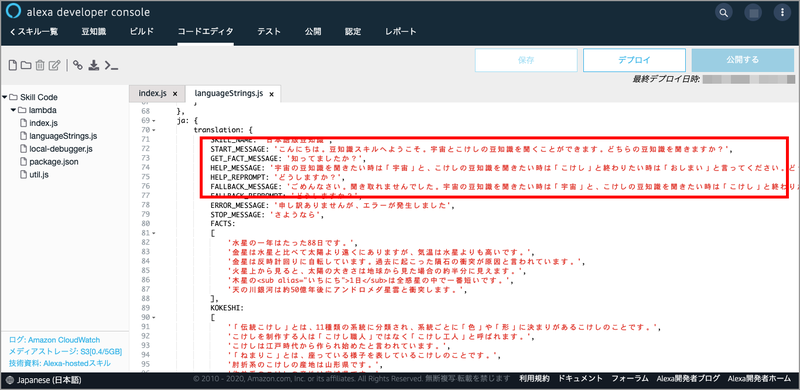Open the terminal prompt icon
Image resolution: width=800 pixels, height=390 pixels.
(x=111, y=65)
